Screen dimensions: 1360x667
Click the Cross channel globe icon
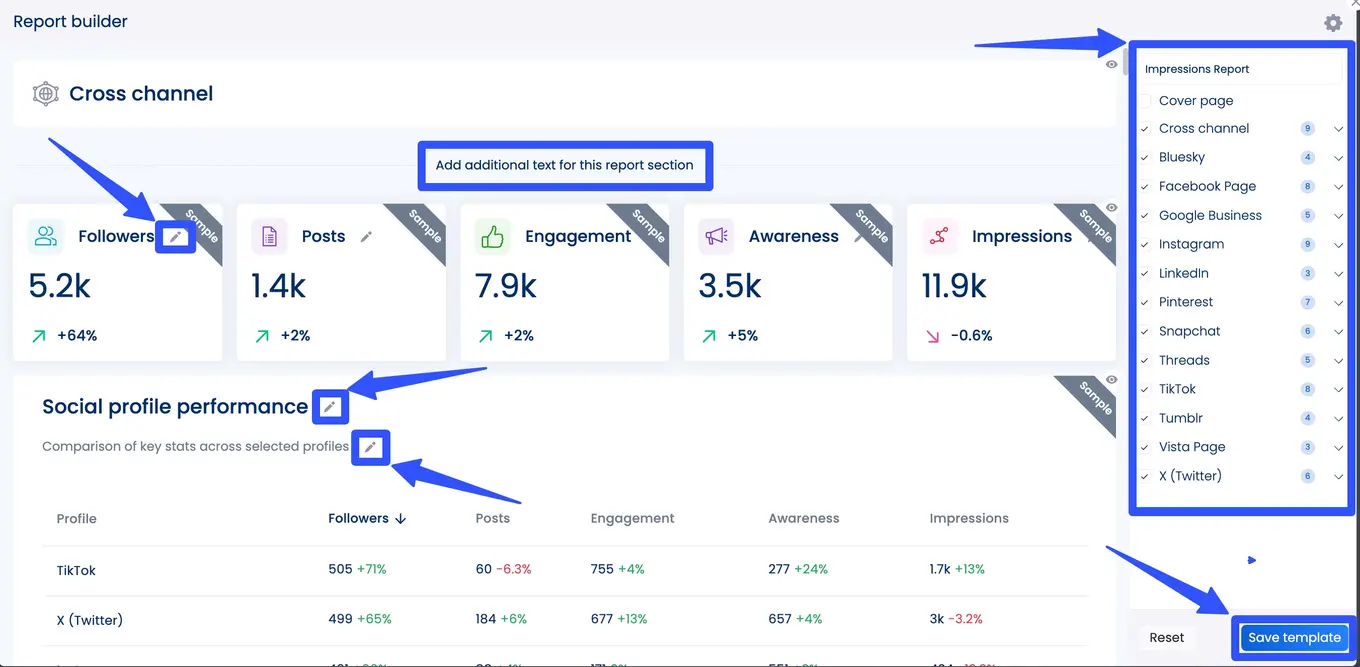pos(45,94)
